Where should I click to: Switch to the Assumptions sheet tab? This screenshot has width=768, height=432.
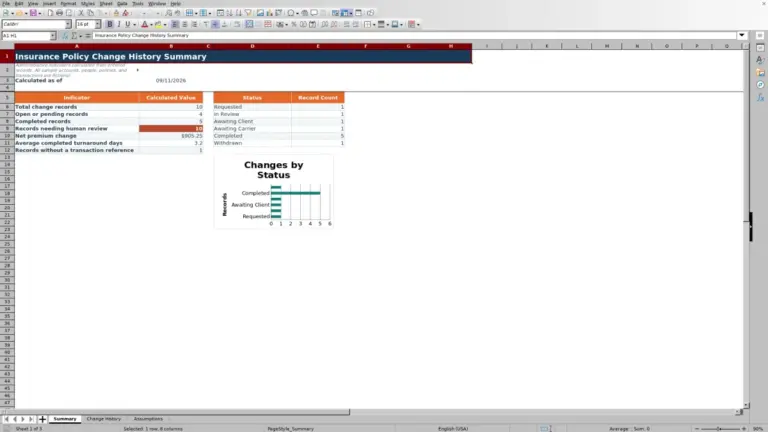pyautogui.click(x=148, y=419)
